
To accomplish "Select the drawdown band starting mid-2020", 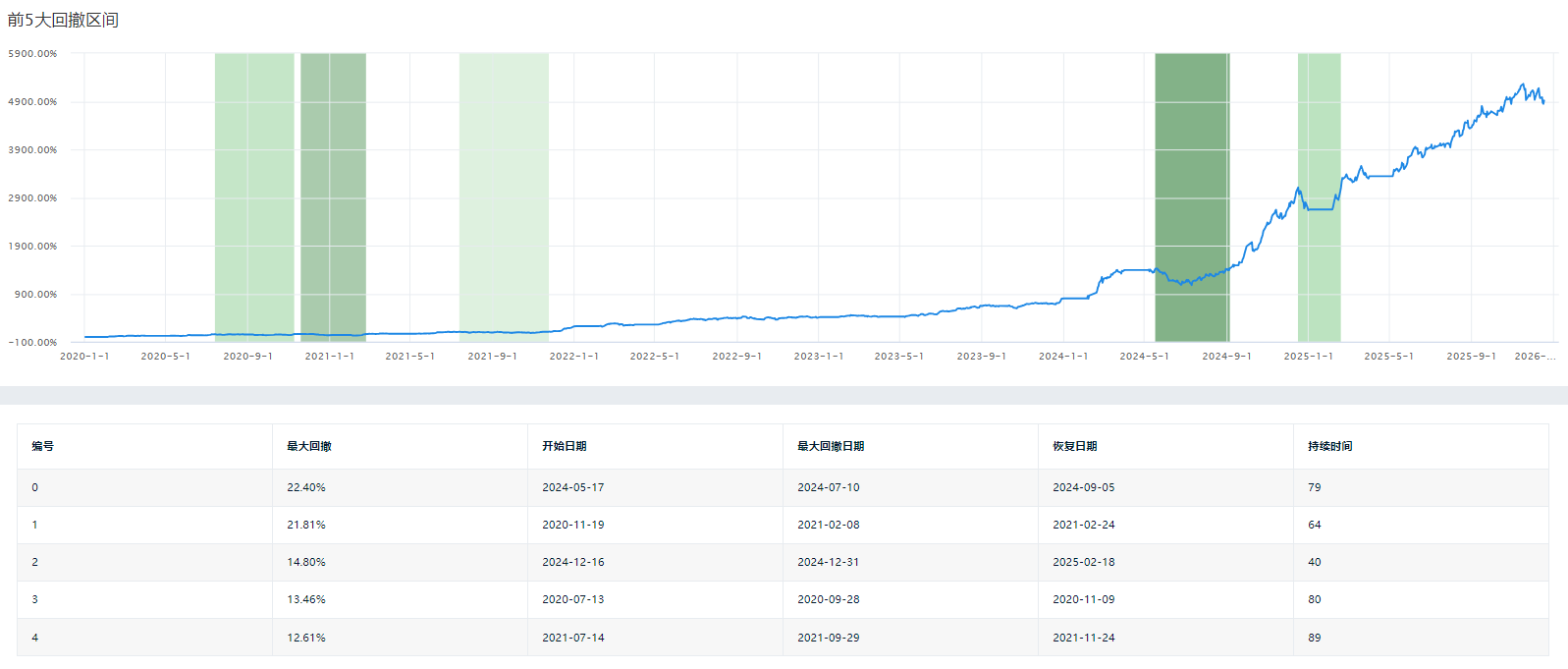I will 254,196.
